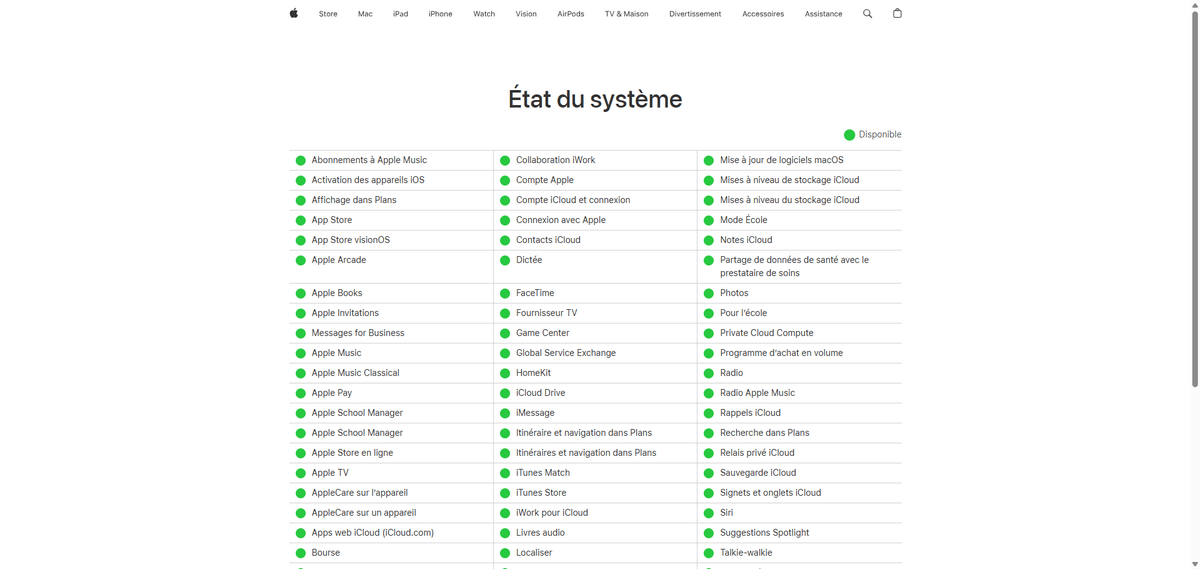1200x569 pixels.
Task: Click the status dot beside Game Center
Action: (x=505, y=334)
